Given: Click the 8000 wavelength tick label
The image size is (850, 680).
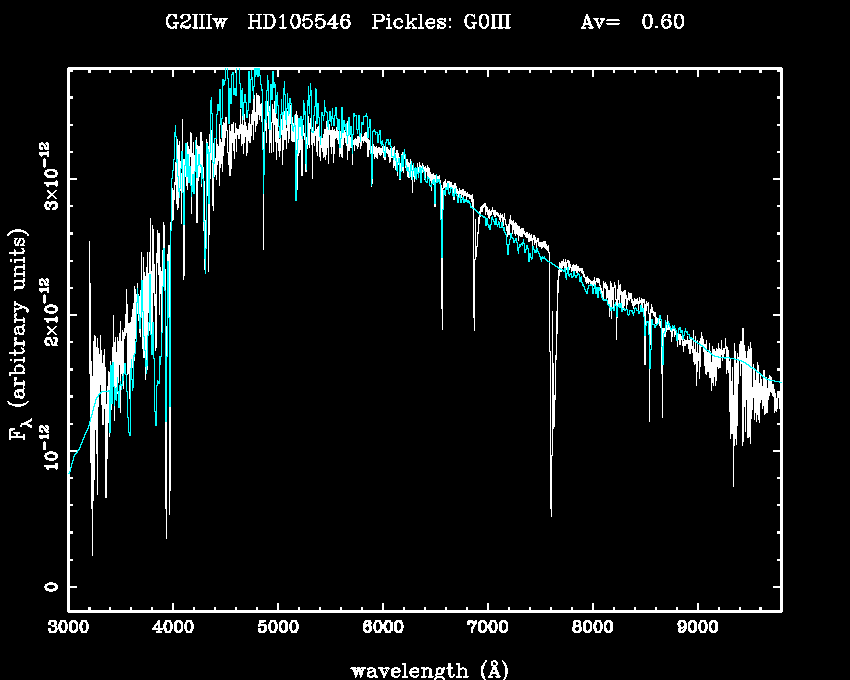Looking at the screenshot, I should click(x=592, y=628).
